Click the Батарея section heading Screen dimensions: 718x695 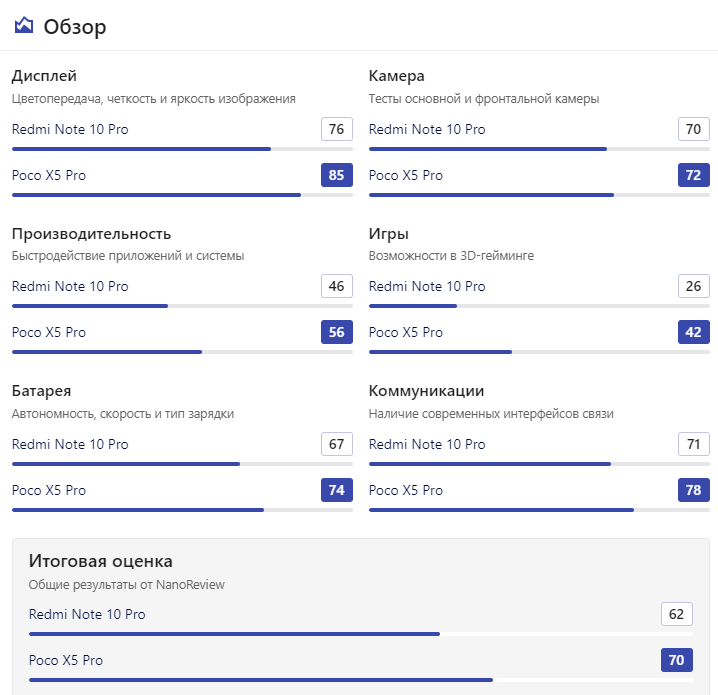[41, 391]
